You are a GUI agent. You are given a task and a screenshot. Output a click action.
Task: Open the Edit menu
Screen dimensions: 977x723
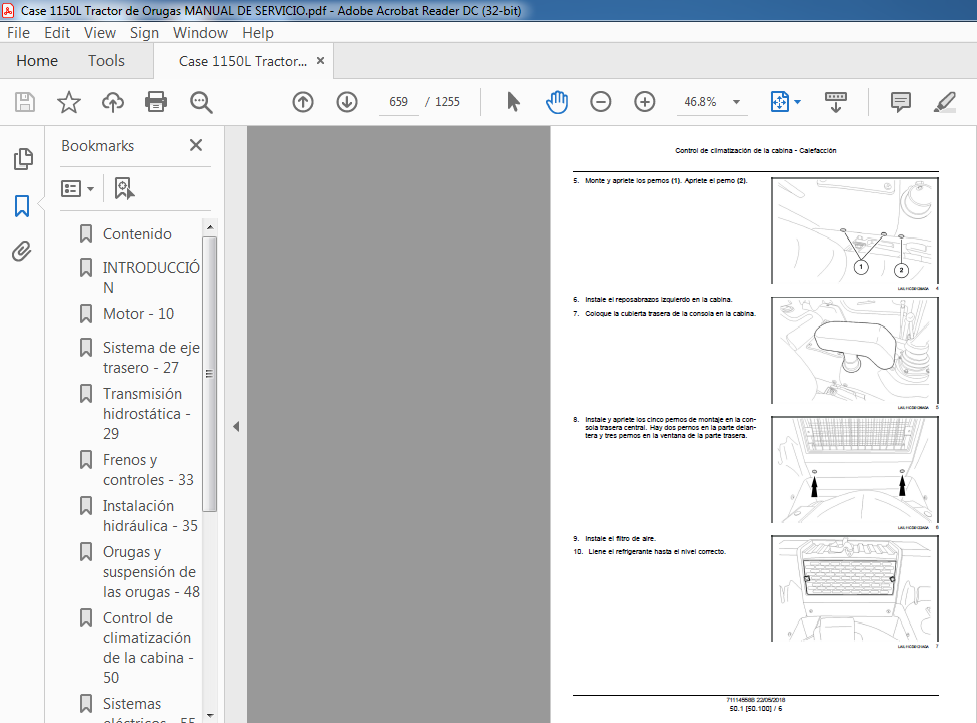tap(57, 32)
